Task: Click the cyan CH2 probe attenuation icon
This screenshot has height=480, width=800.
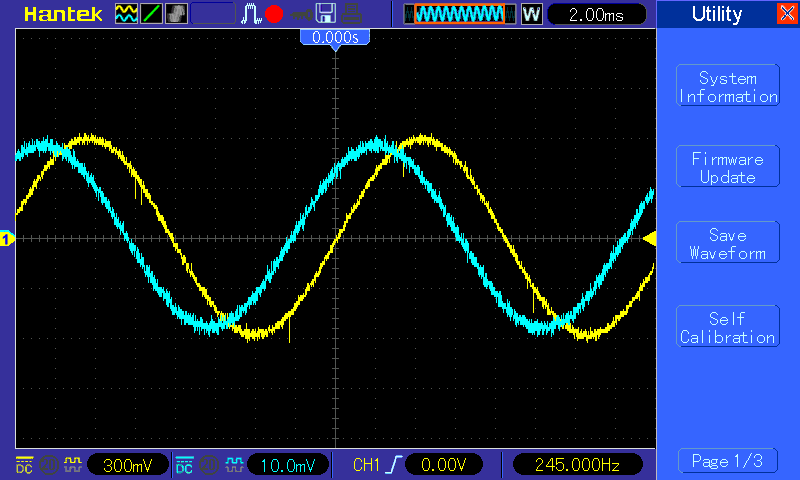Action: pyautogui.click(x=234, y=465)
